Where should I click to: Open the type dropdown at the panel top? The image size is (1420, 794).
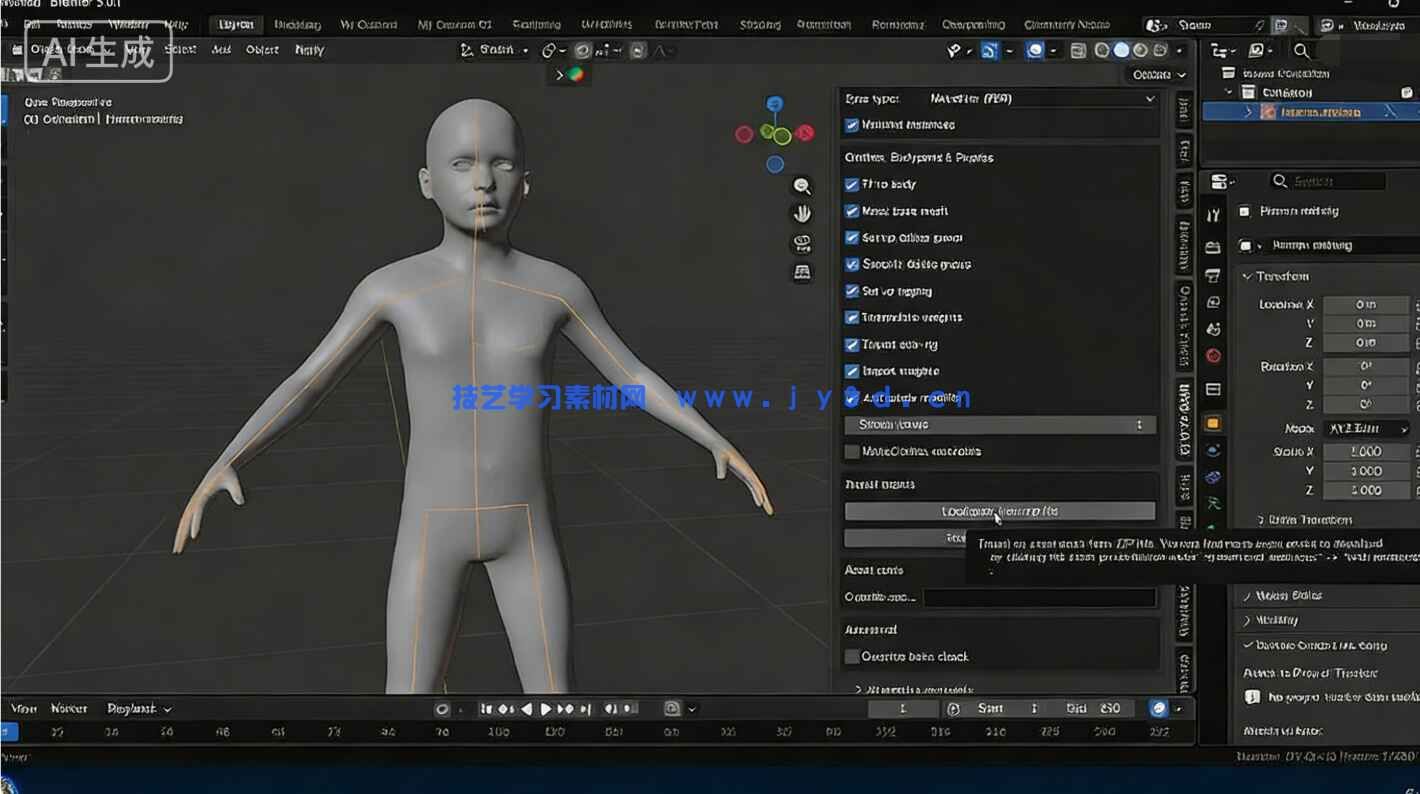(x=1040, y=98)
